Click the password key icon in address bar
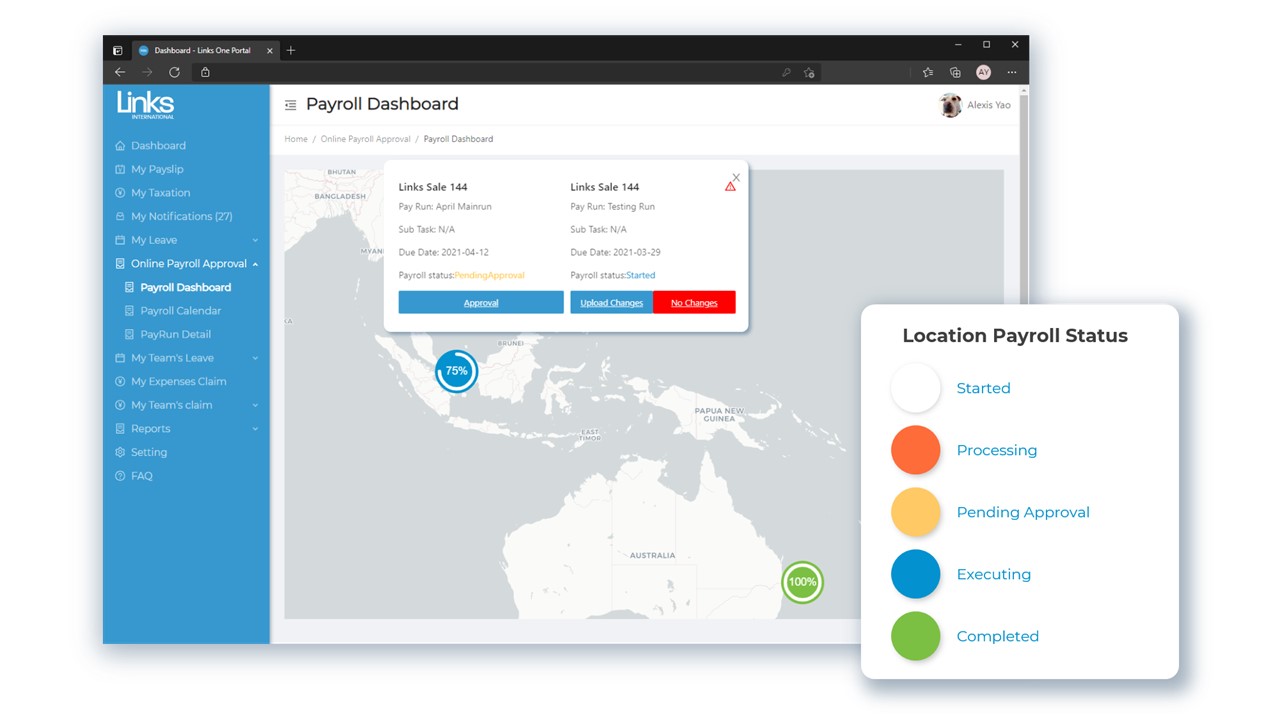The height and width of the screenshot is (720, 1280). [786, 72]
